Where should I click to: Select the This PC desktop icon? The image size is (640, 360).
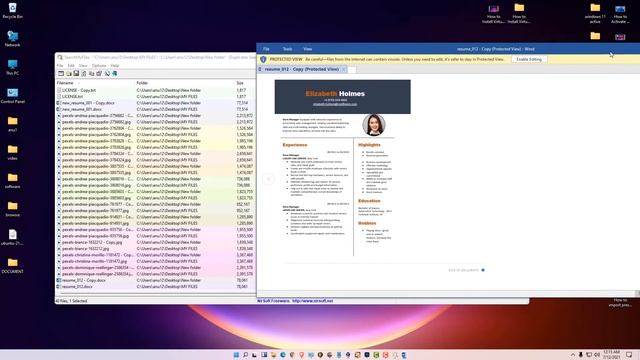tap(12, 67)
